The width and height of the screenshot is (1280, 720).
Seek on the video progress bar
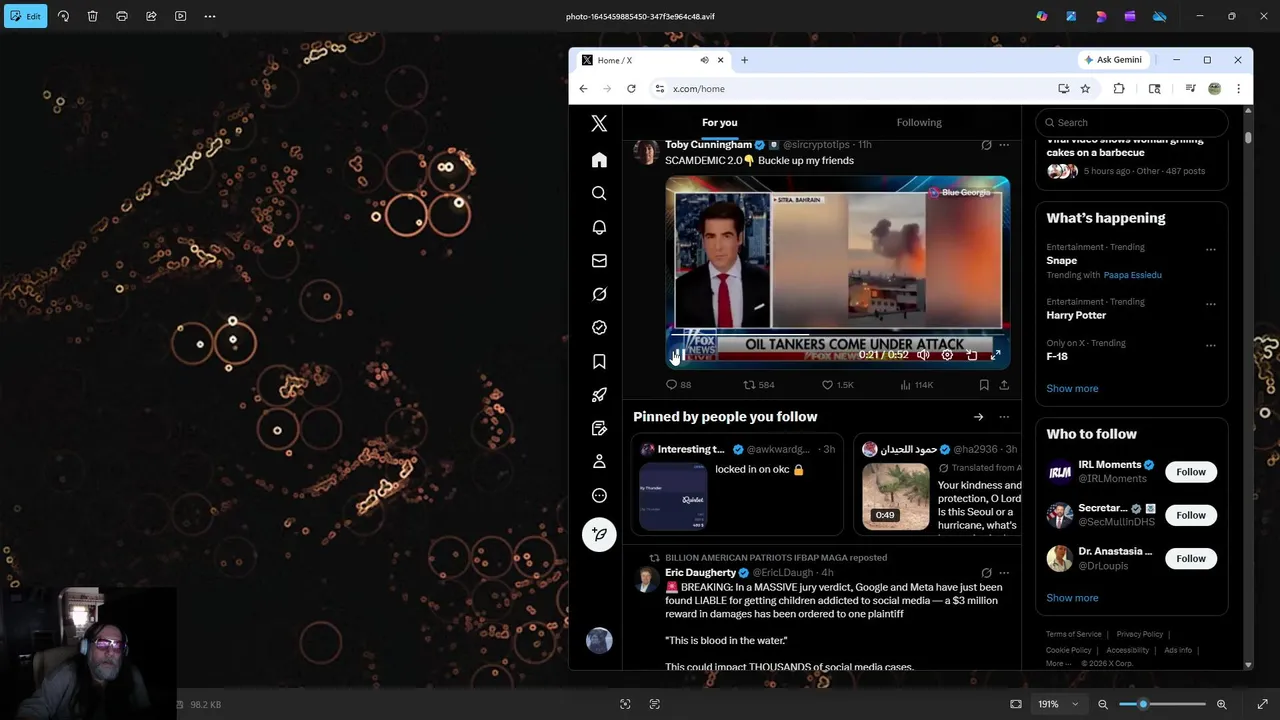837,336
